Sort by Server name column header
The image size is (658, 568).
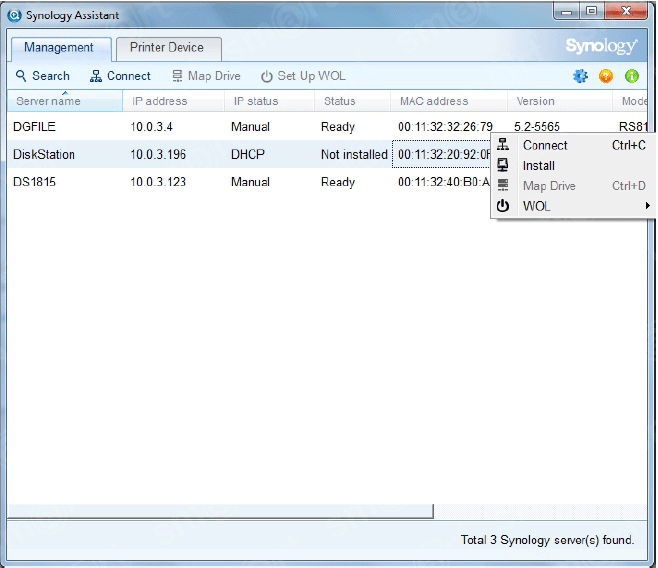(65, 101)
